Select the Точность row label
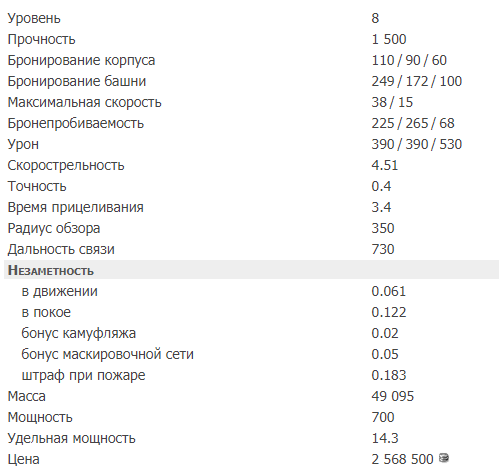 tap(37, 186)
